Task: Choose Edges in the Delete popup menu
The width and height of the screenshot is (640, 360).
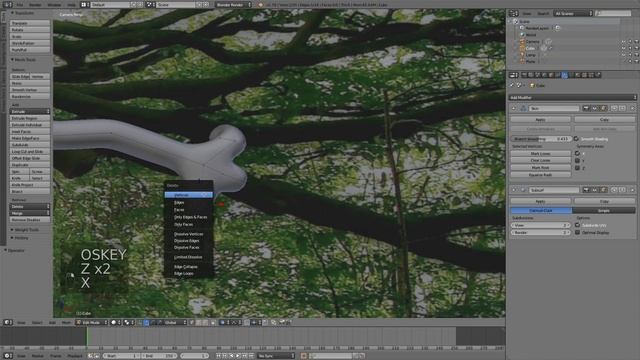Action: 189,202
